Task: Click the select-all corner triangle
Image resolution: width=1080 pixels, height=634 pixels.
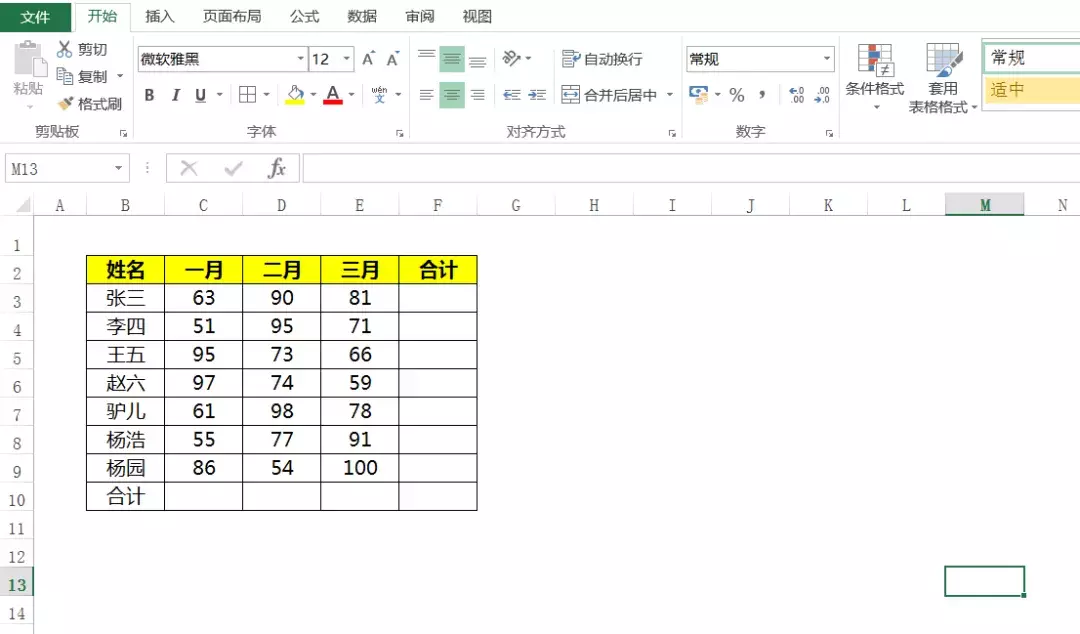Action: point(23,205)
